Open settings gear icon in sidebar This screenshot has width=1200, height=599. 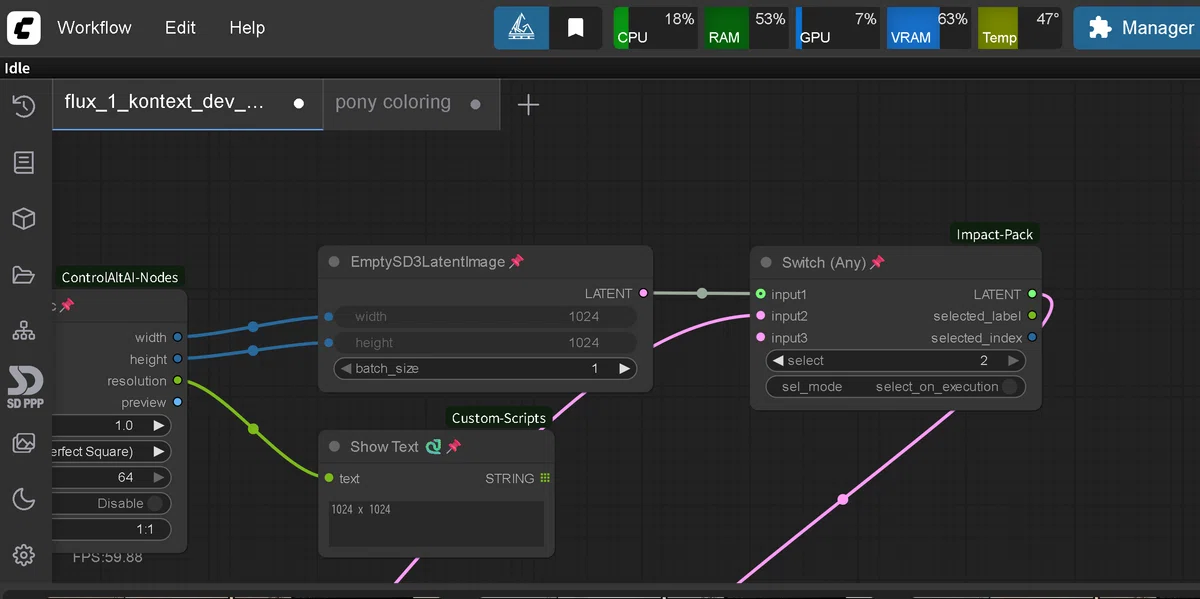(x=24, y=555)
